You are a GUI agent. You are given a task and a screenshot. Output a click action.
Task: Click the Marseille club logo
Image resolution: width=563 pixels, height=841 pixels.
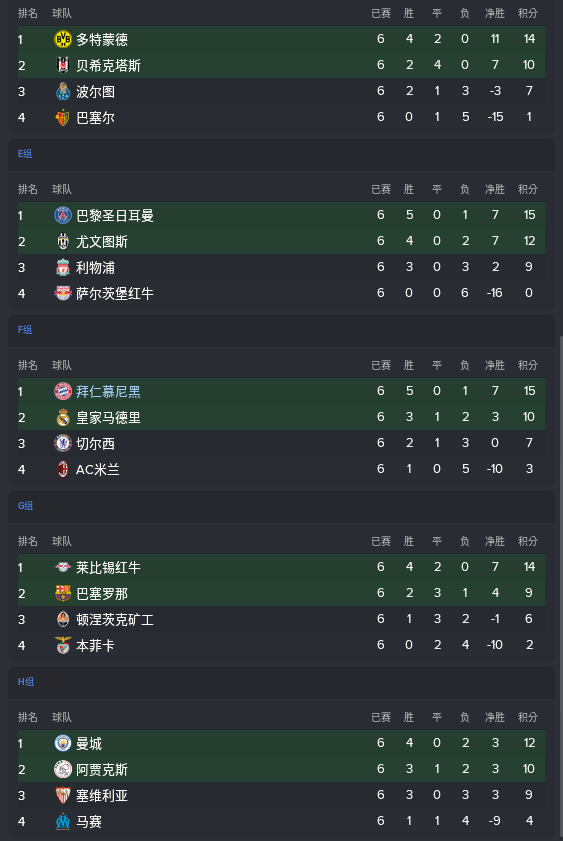(63, 821)
